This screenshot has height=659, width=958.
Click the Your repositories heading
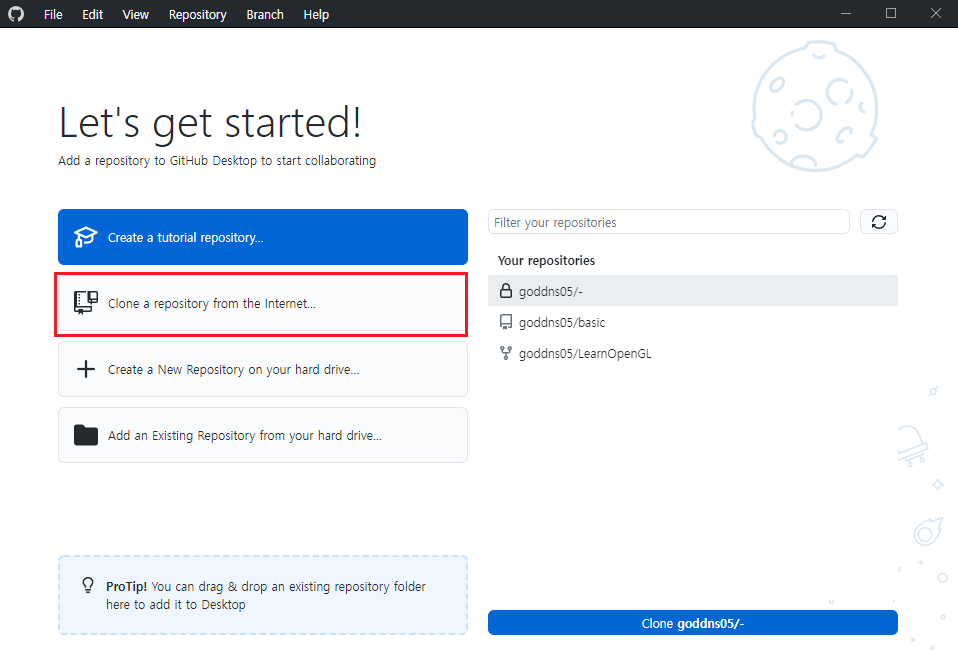[x=546, y=261]
